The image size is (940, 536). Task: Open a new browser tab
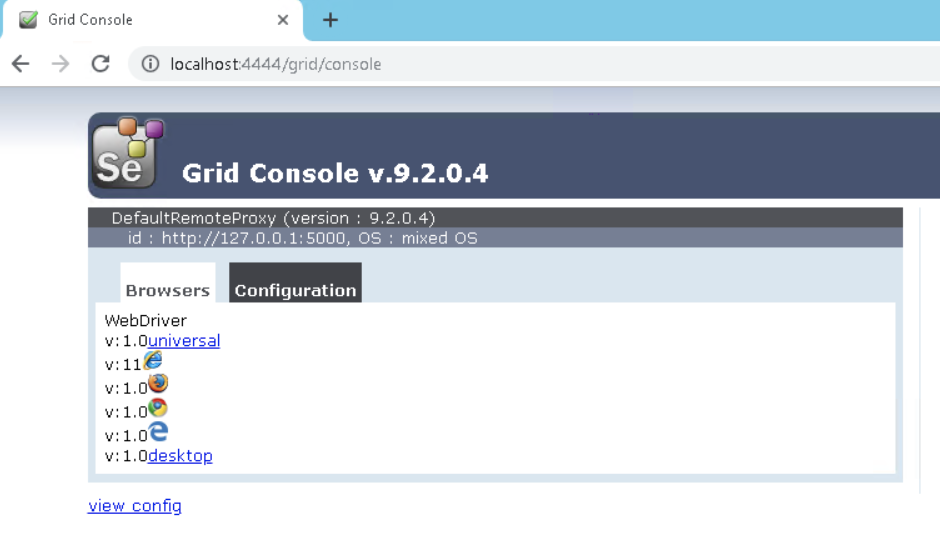click(x=330, y=20)
